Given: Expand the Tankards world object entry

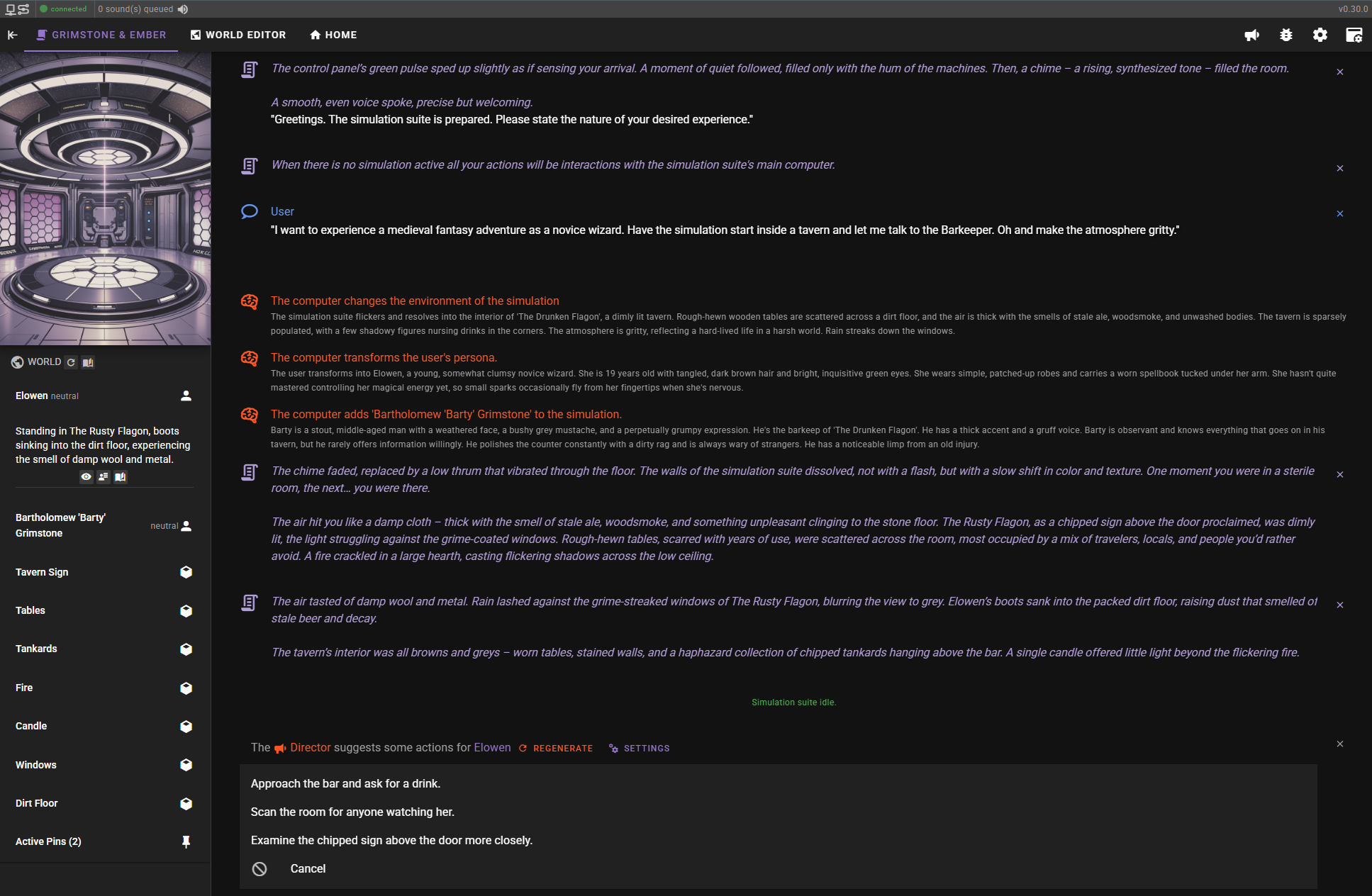Looking at the screenshot, I should point(36,649).
